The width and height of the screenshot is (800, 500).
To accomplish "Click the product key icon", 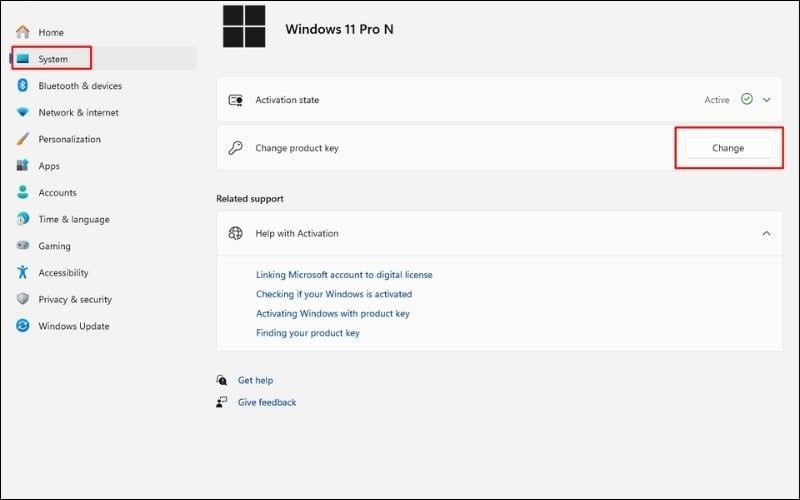I will click(x=235, y=148).
